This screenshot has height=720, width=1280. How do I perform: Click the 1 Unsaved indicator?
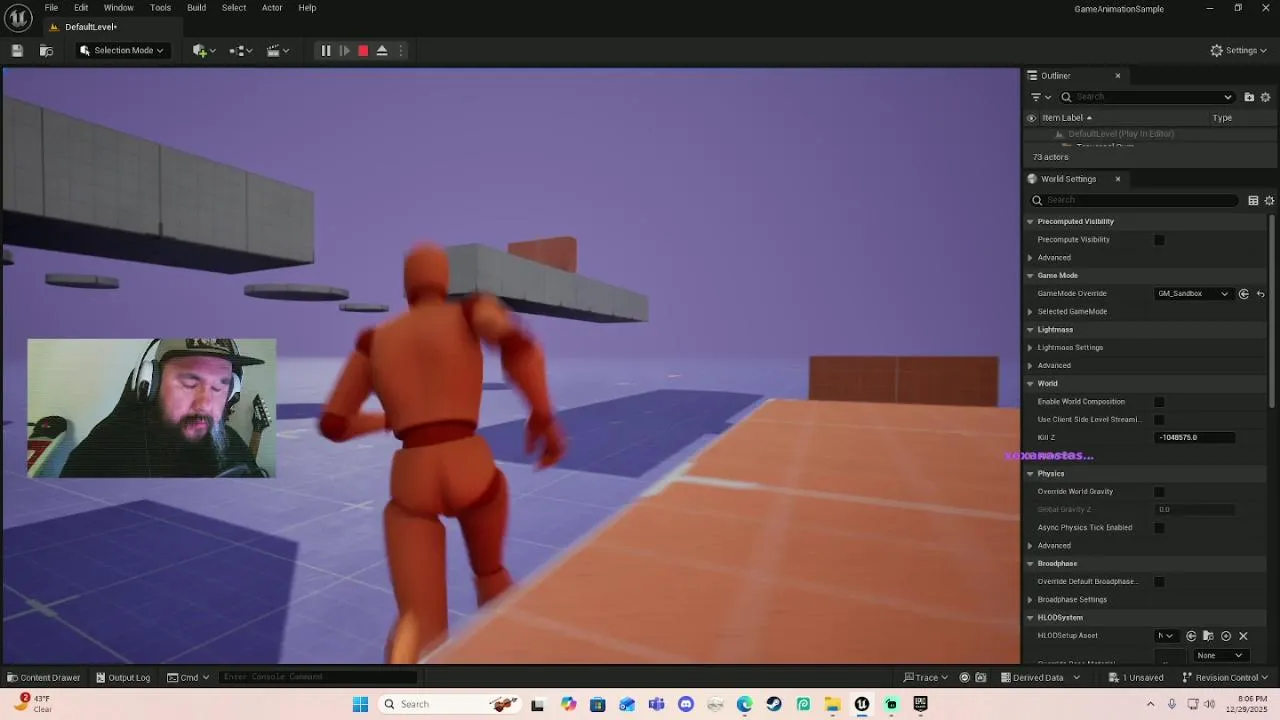pos(1136,677)
